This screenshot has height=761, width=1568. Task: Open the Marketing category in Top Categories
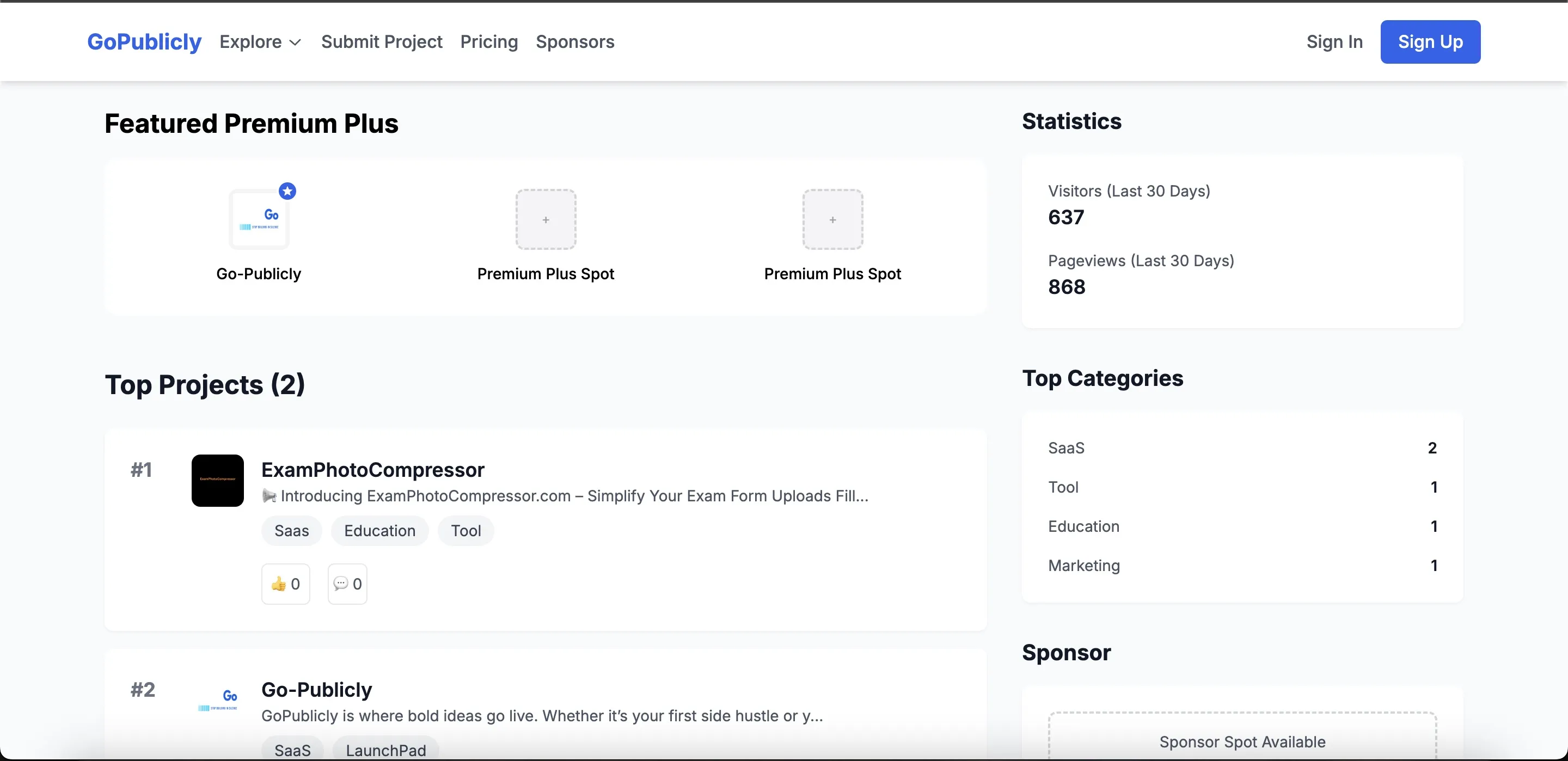click(1083, 565)
